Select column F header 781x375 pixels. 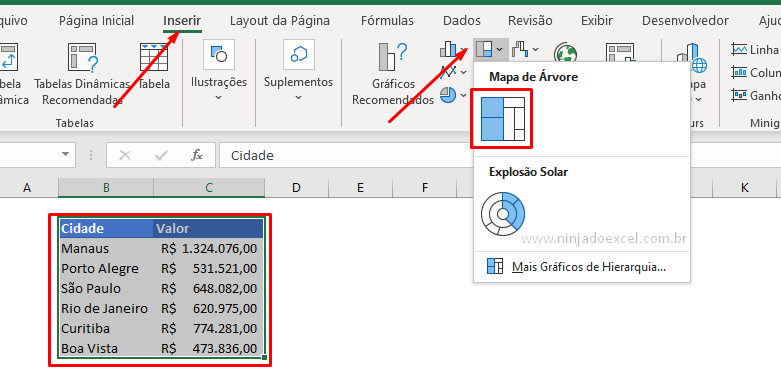424,188
